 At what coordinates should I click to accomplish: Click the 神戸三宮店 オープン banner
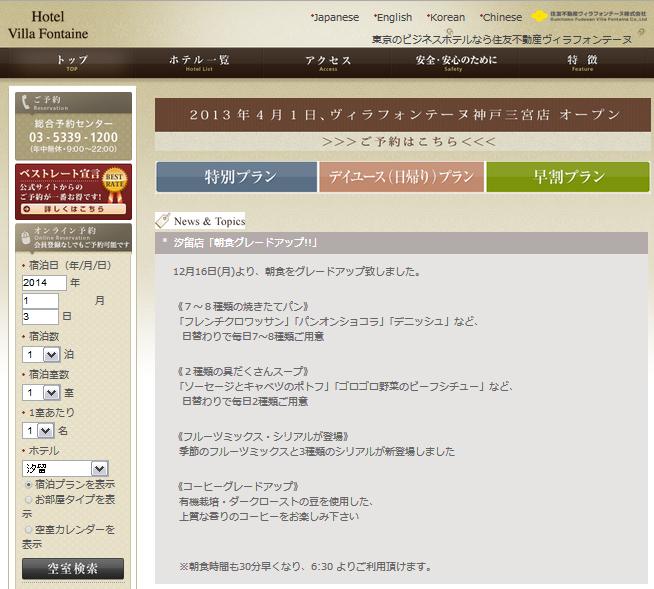pos(402,115)
